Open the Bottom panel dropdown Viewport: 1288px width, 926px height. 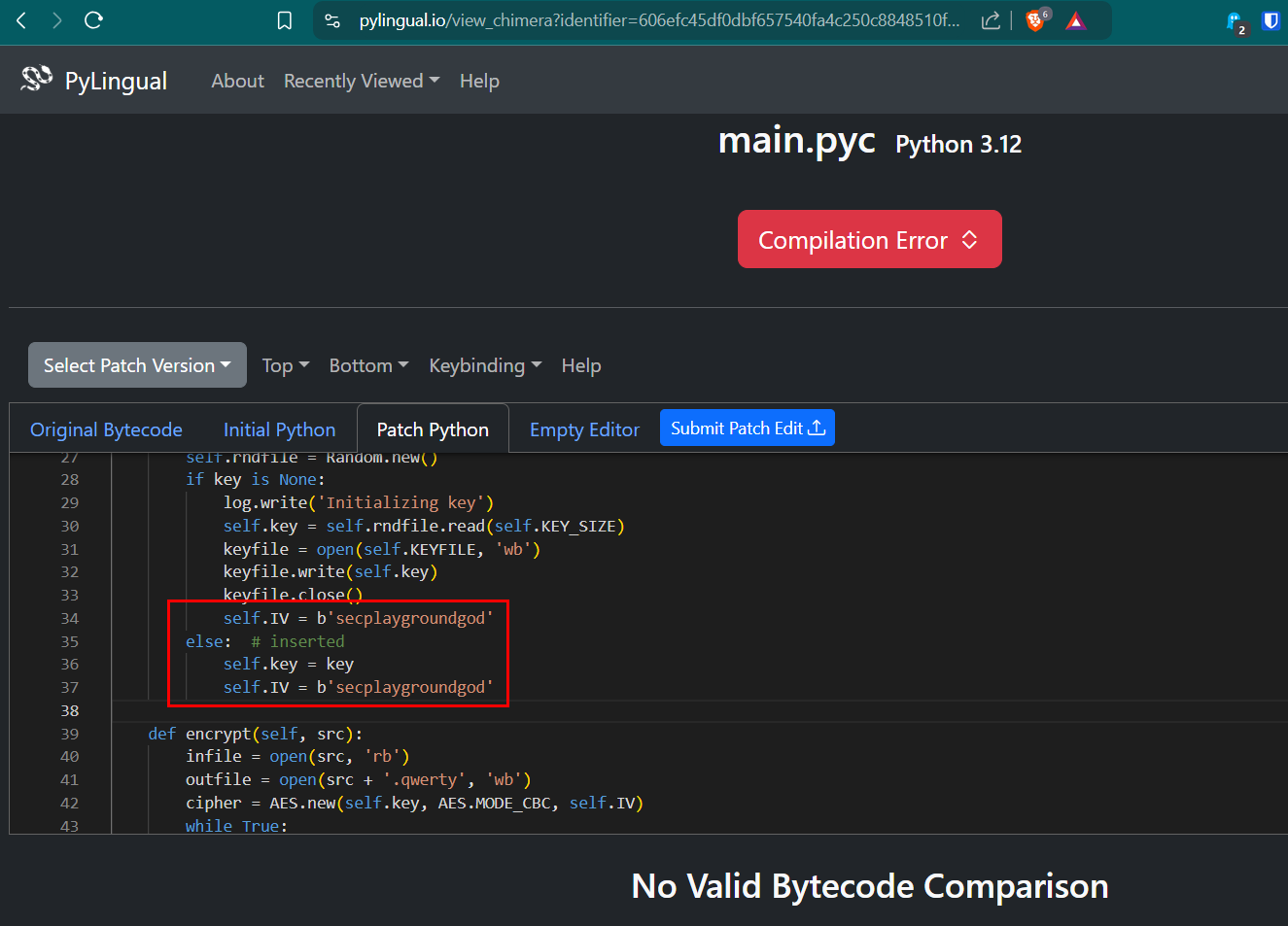[368, 365]
